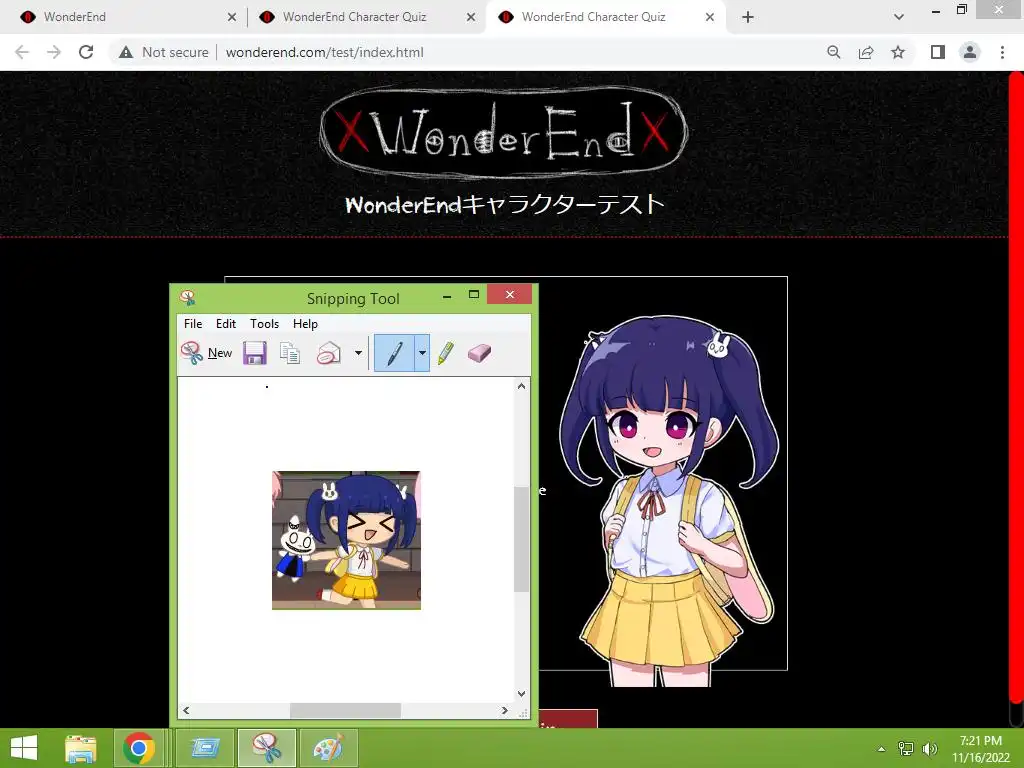Open Paint from the taskbar
Viewport: 1024px width, 768px height.
[x=328, y=748]
